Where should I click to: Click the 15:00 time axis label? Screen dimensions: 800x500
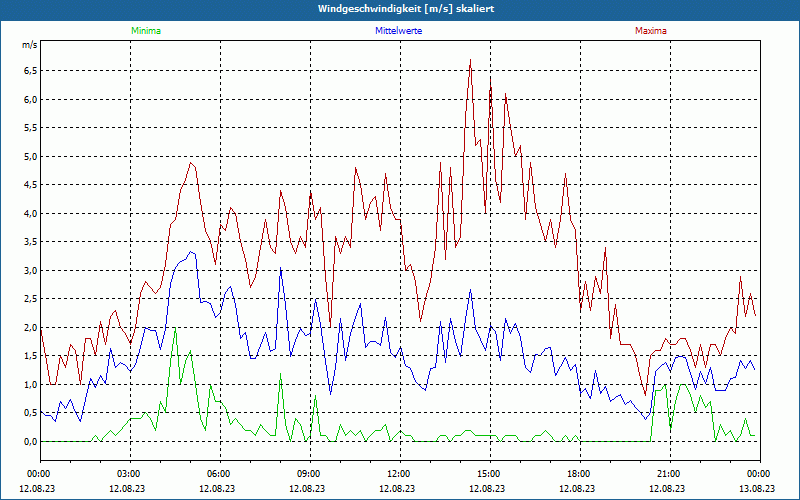490,474
